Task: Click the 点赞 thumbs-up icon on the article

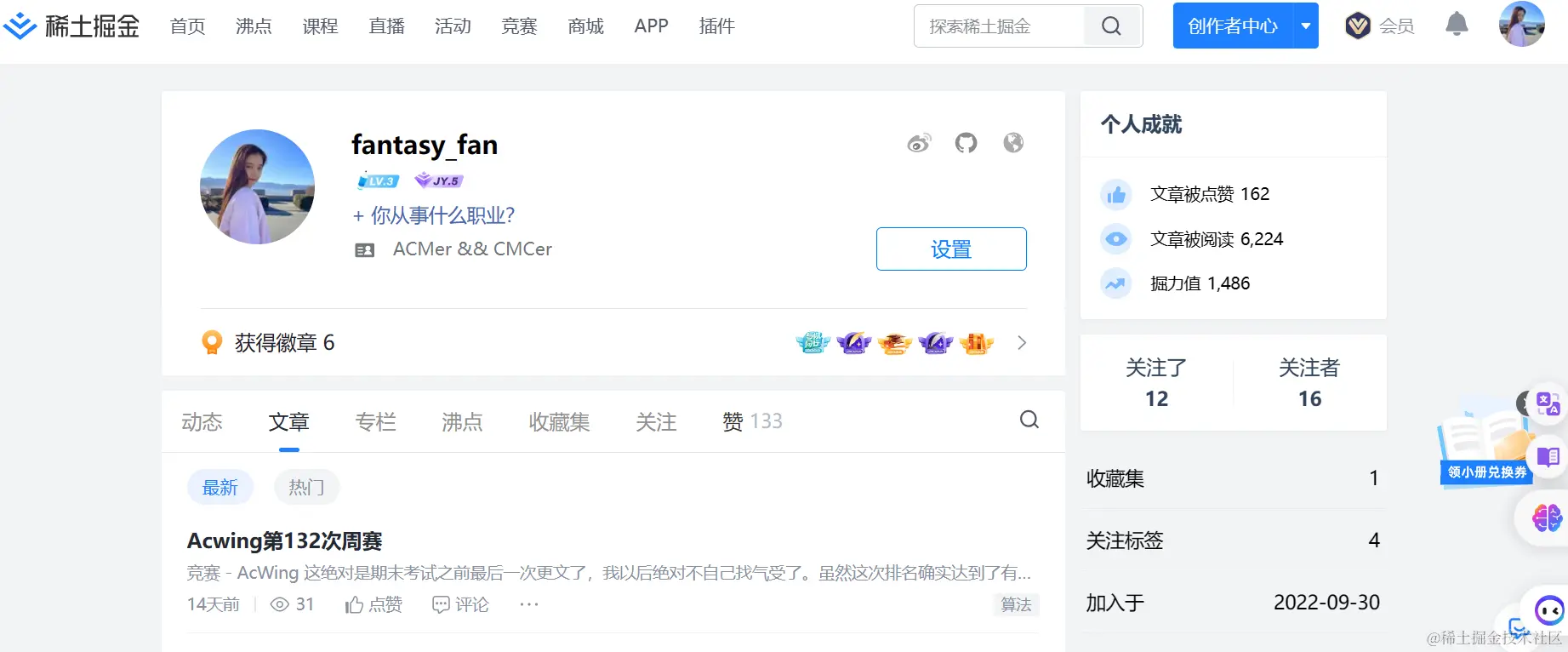Action: pyautogui.click(x=354, y=605)
